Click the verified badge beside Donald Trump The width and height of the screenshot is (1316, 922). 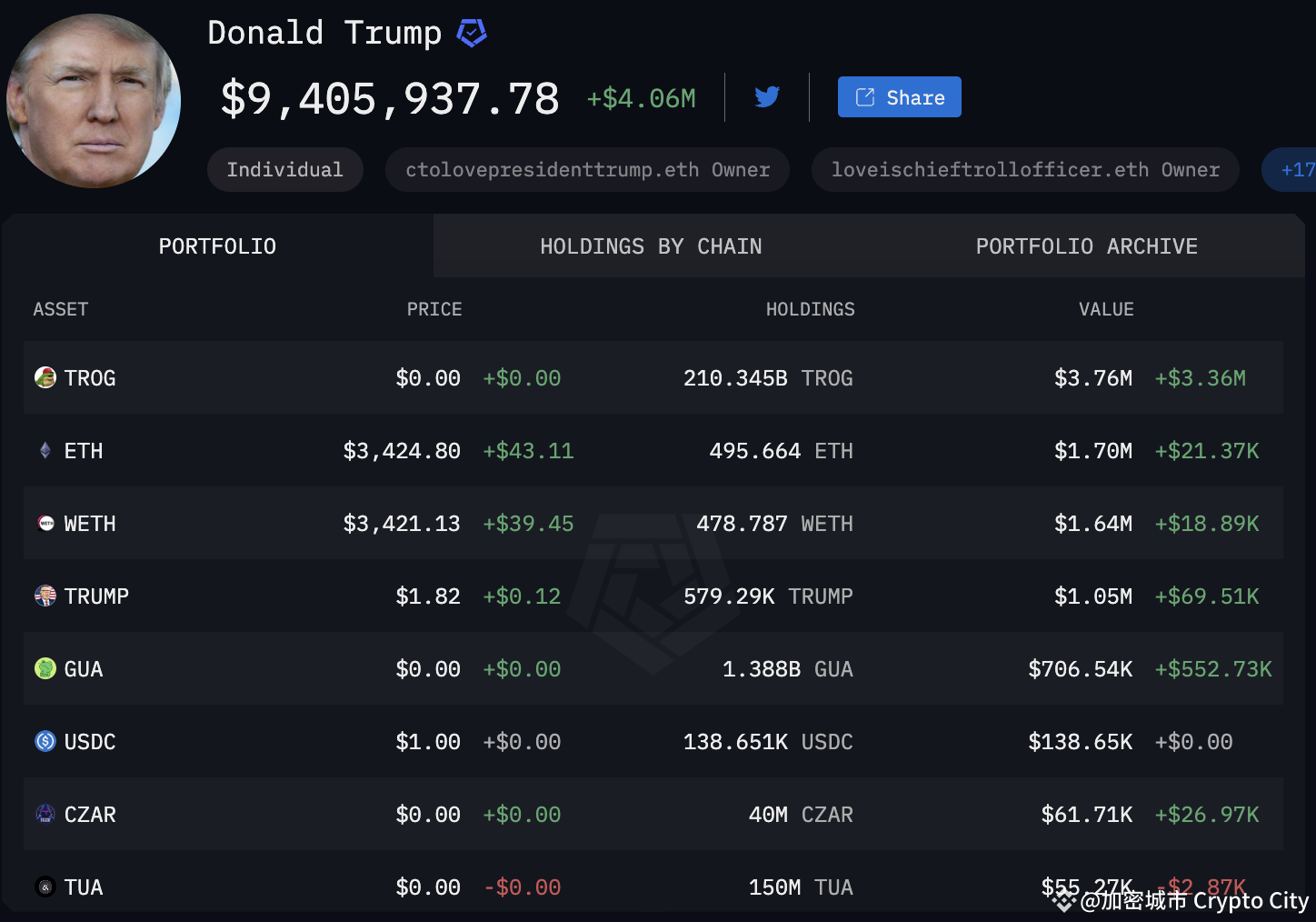pos(471,34)
